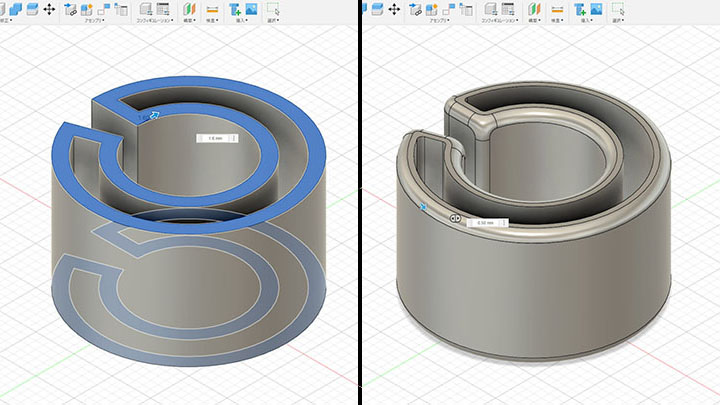Click the 1.6 mm dimension input box
720x405 pixels.
[x=213, y=140]
